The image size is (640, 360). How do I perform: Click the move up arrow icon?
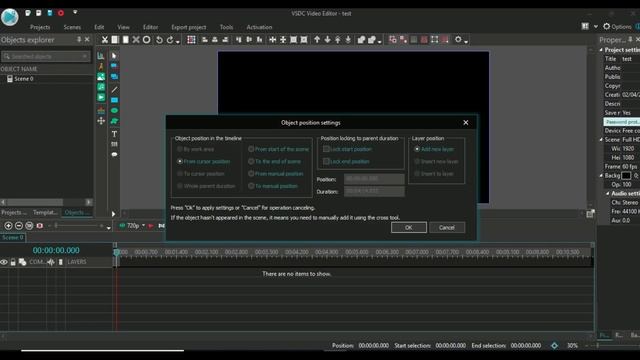(317, 40)
